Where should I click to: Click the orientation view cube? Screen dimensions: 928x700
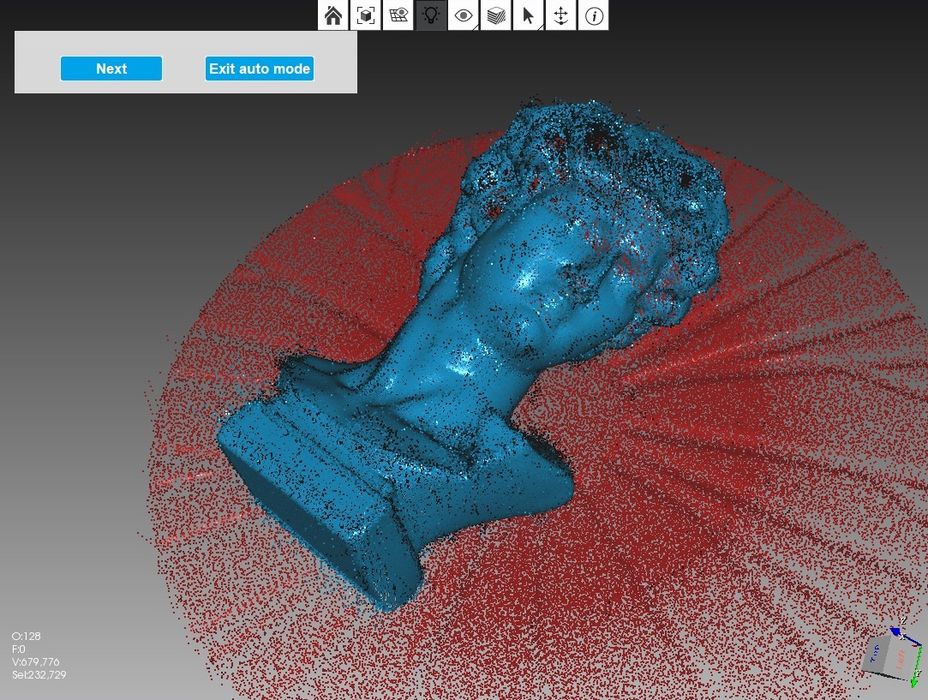coord(885,654)
